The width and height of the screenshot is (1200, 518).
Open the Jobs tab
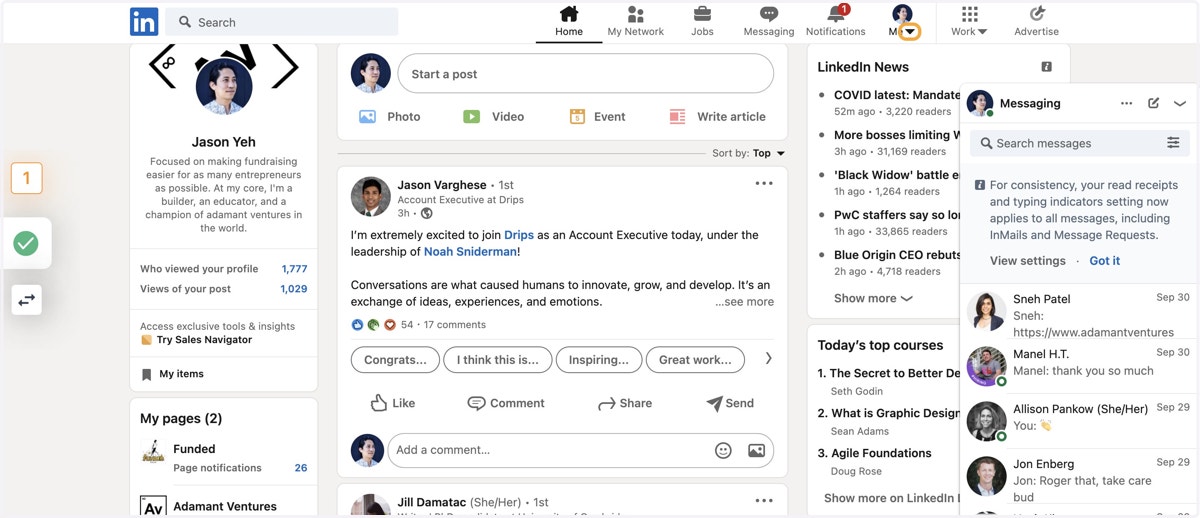[x=702, y=21]
